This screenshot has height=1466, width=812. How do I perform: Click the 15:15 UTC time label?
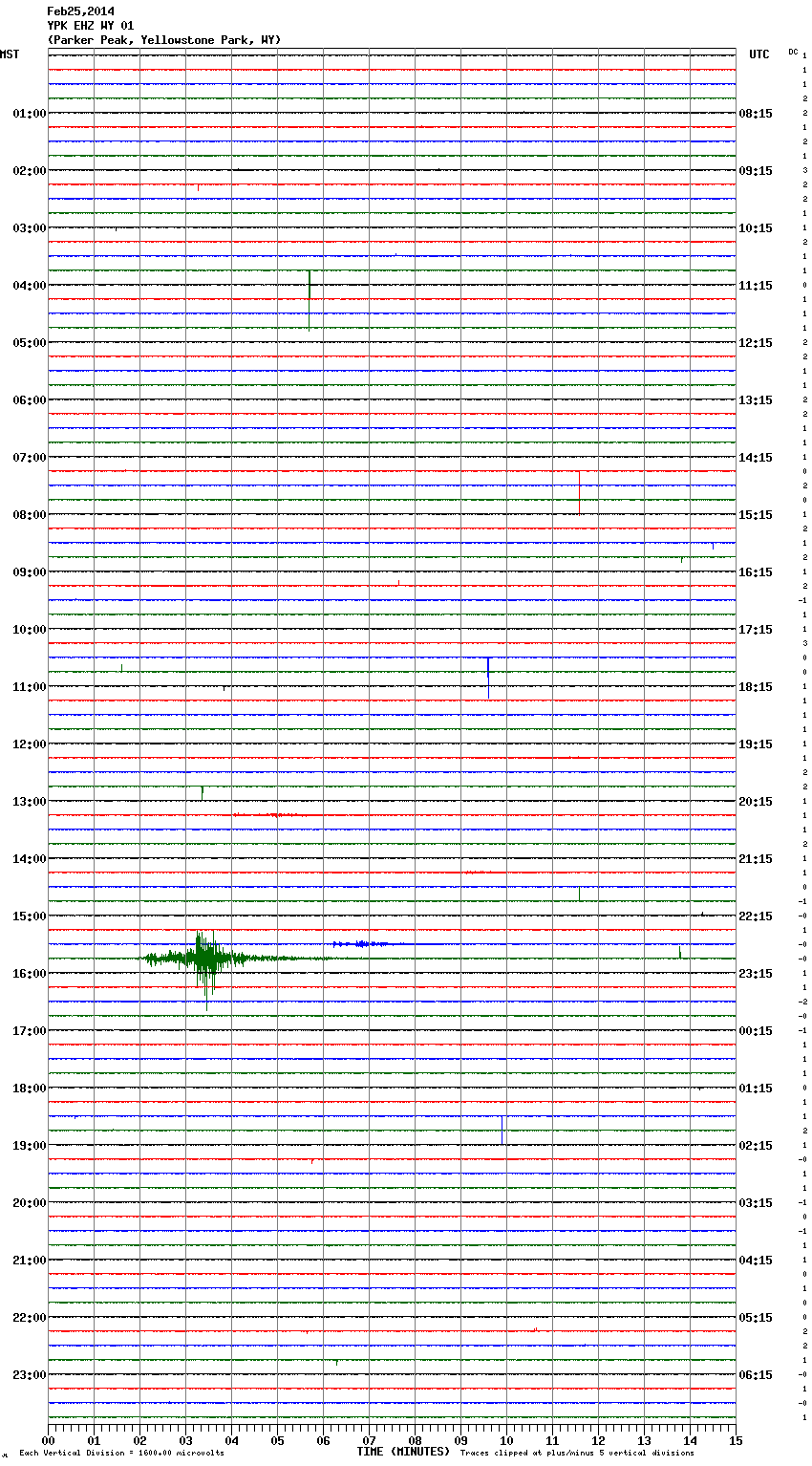[756, 515]
